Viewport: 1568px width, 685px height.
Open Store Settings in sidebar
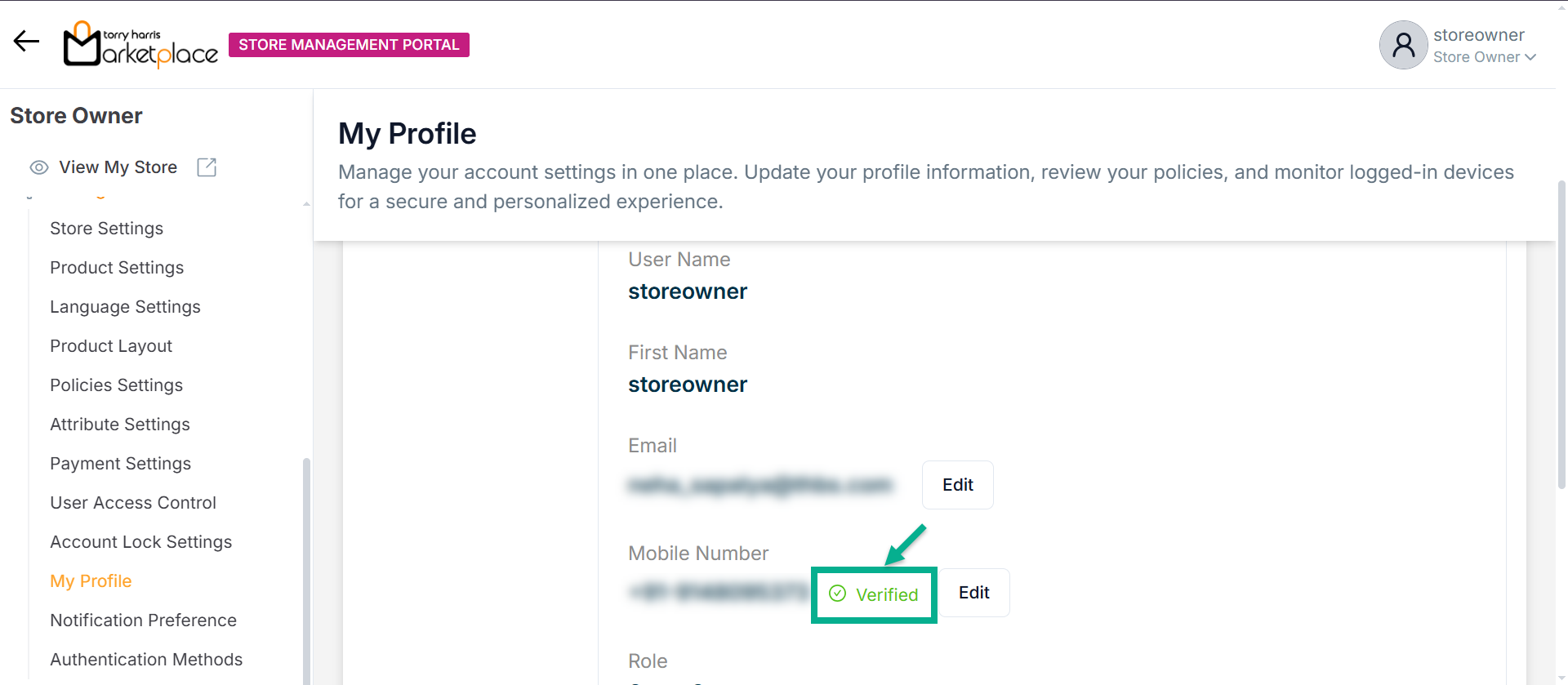tap(106, 229)
